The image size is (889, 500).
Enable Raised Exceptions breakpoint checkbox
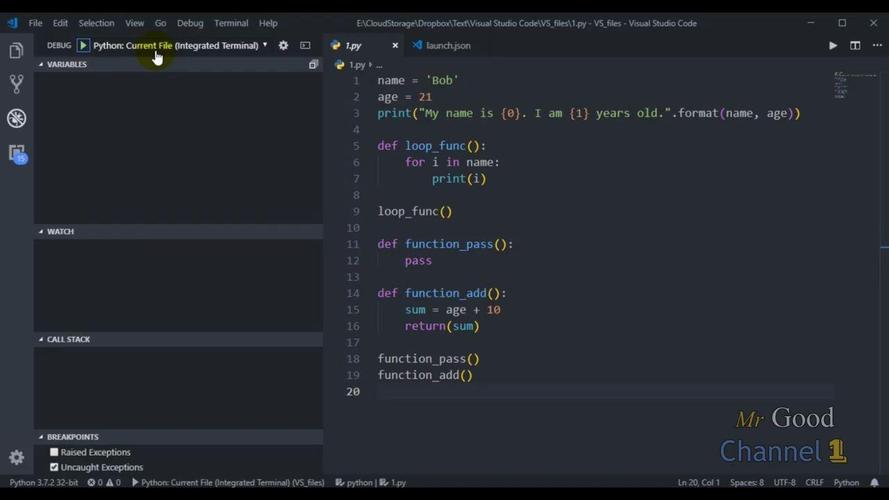(54, 452)
